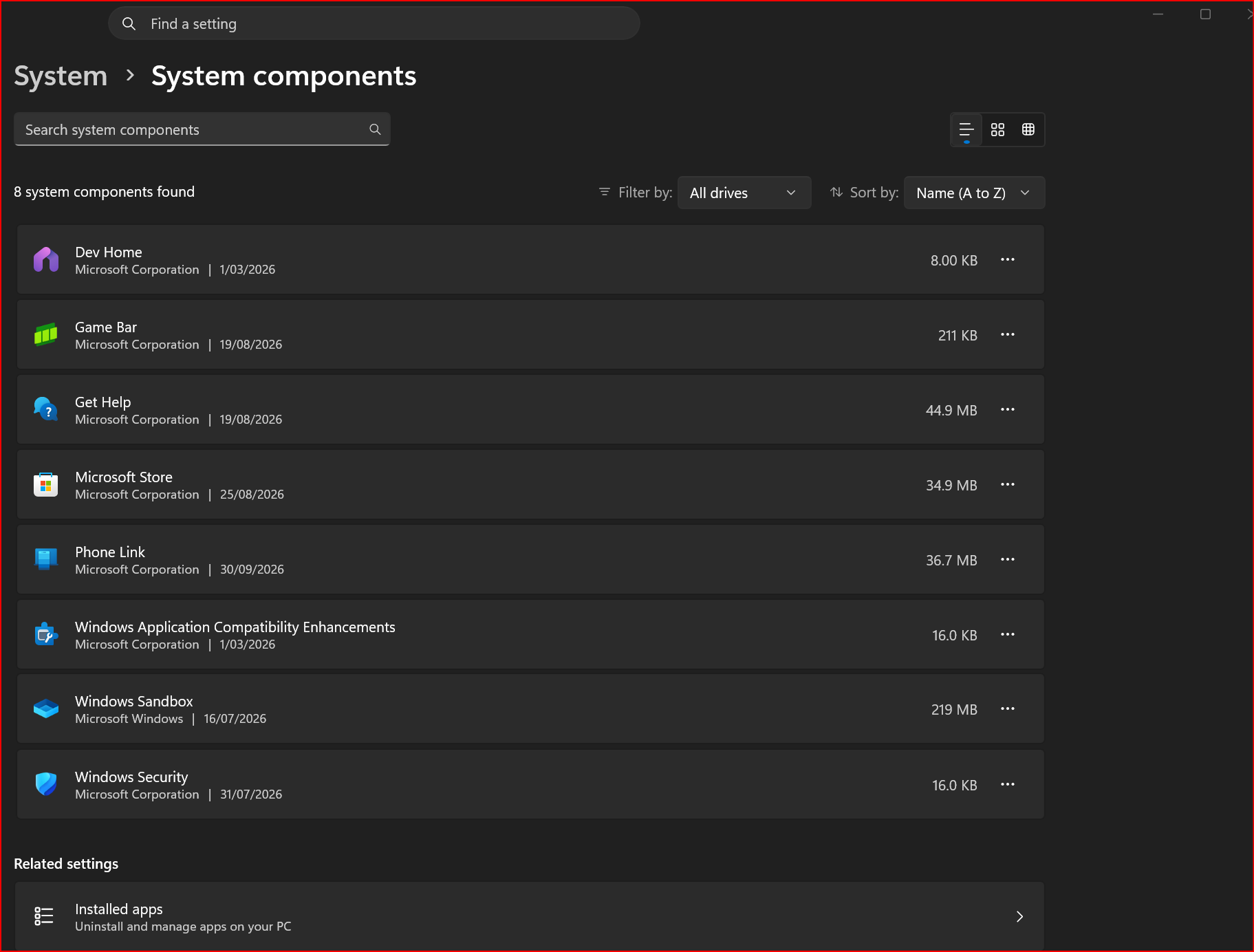Open more options for Get Help
Screen dimensions: 1254x952
tap(1008, 410)
